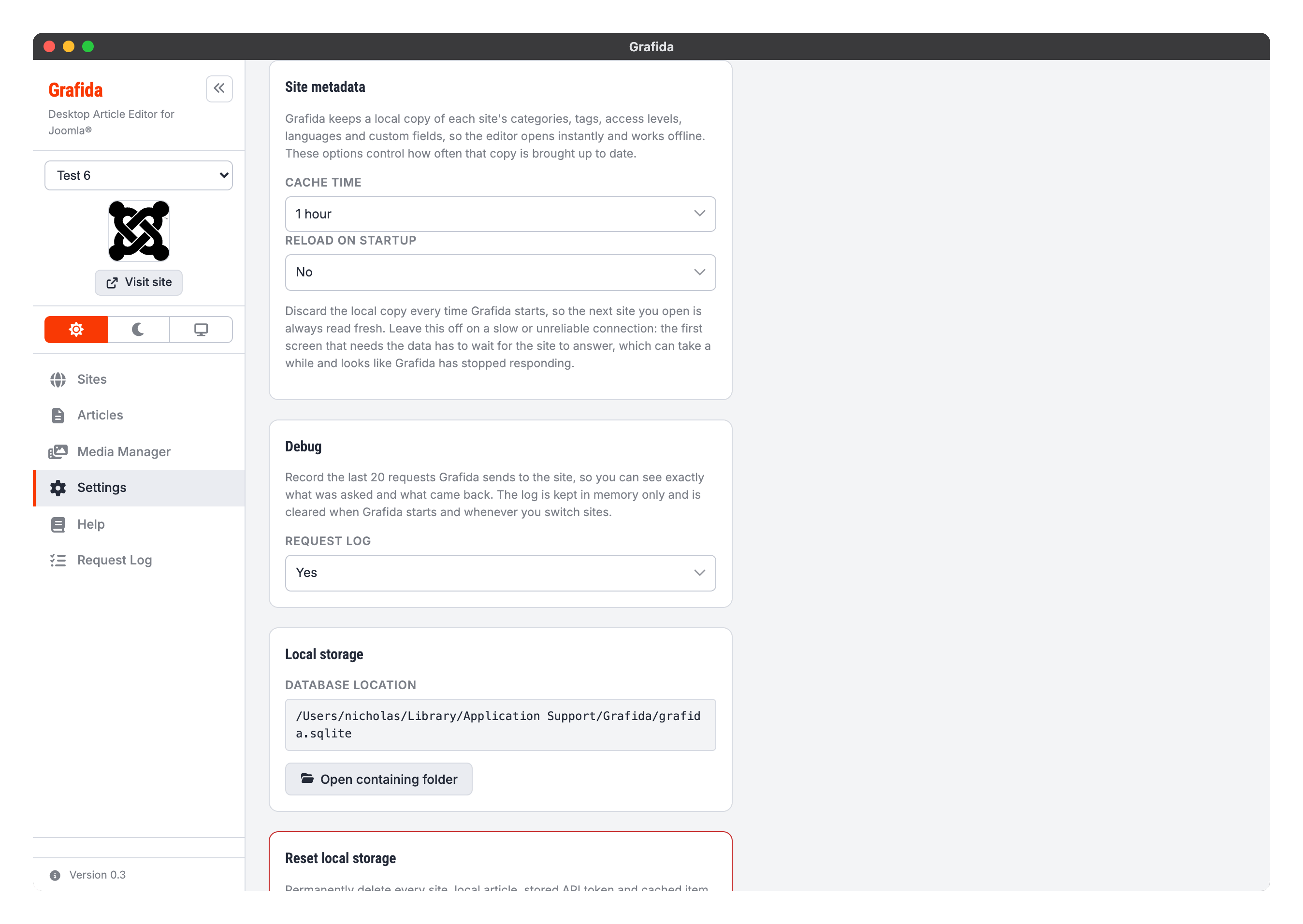The image size is (1303, 924).
Task: Click the Joomla site logo
Action: point(139,231)
